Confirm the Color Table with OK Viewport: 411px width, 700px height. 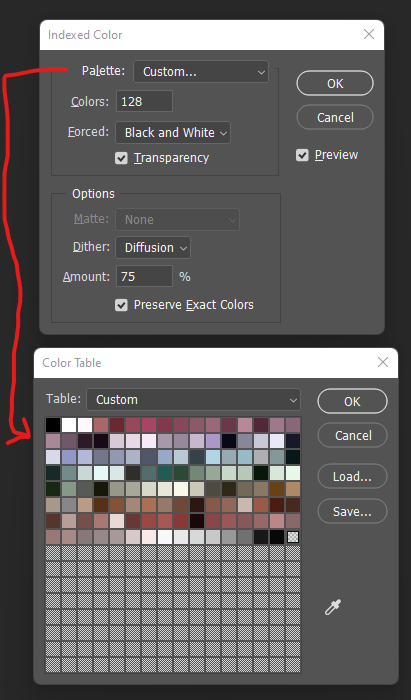click(352, 401)
